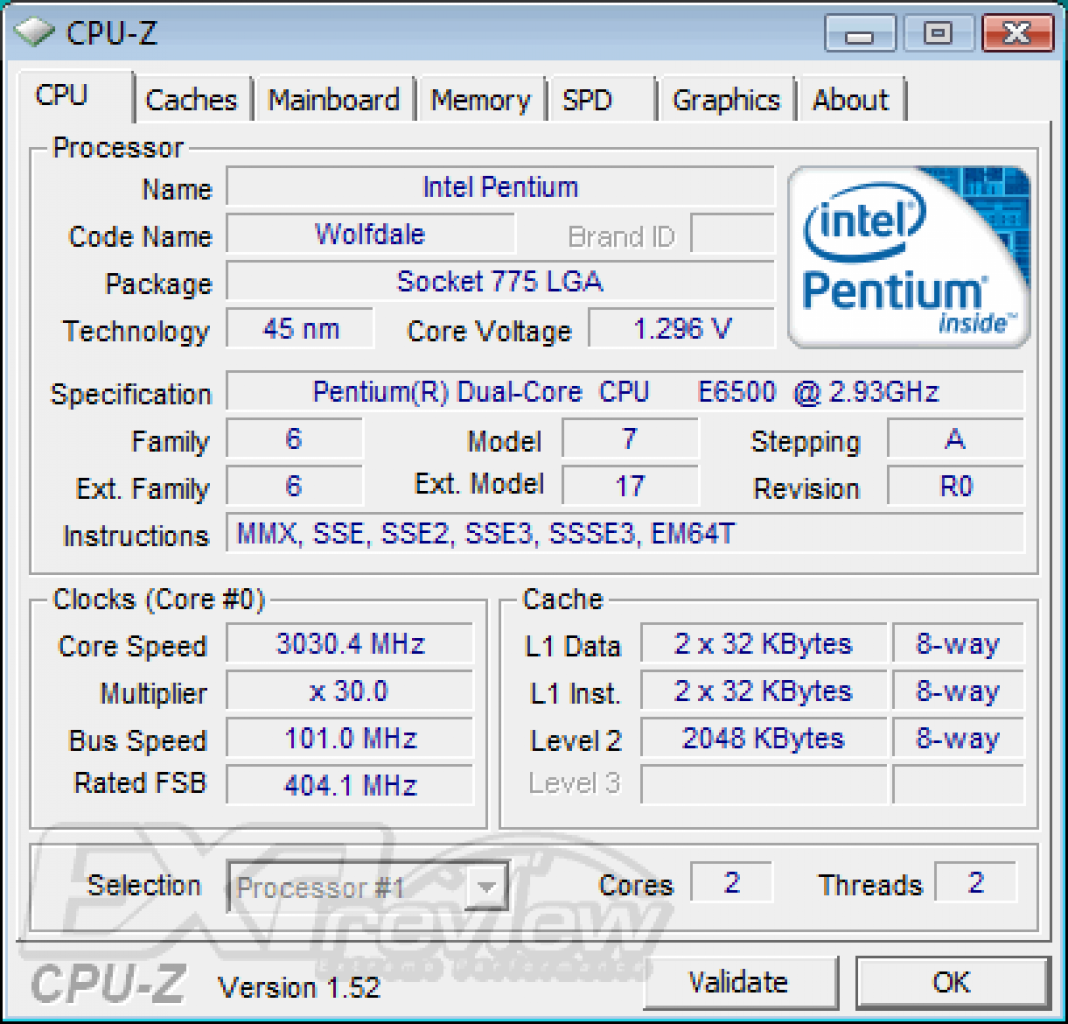Show the About tab
1068x1024 pixels.
(x=852, y=100)
